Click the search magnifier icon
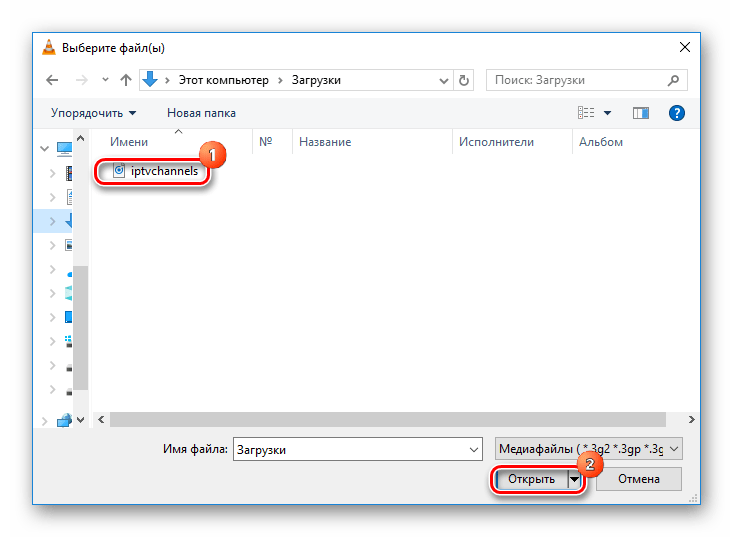 coord(673,80)
